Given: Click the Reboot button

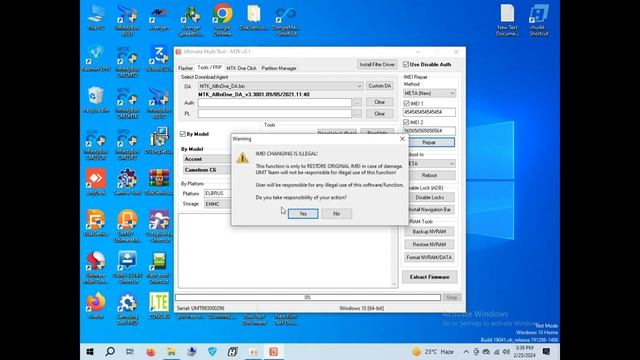Looking at the screenshot, I should coord(431,175).
